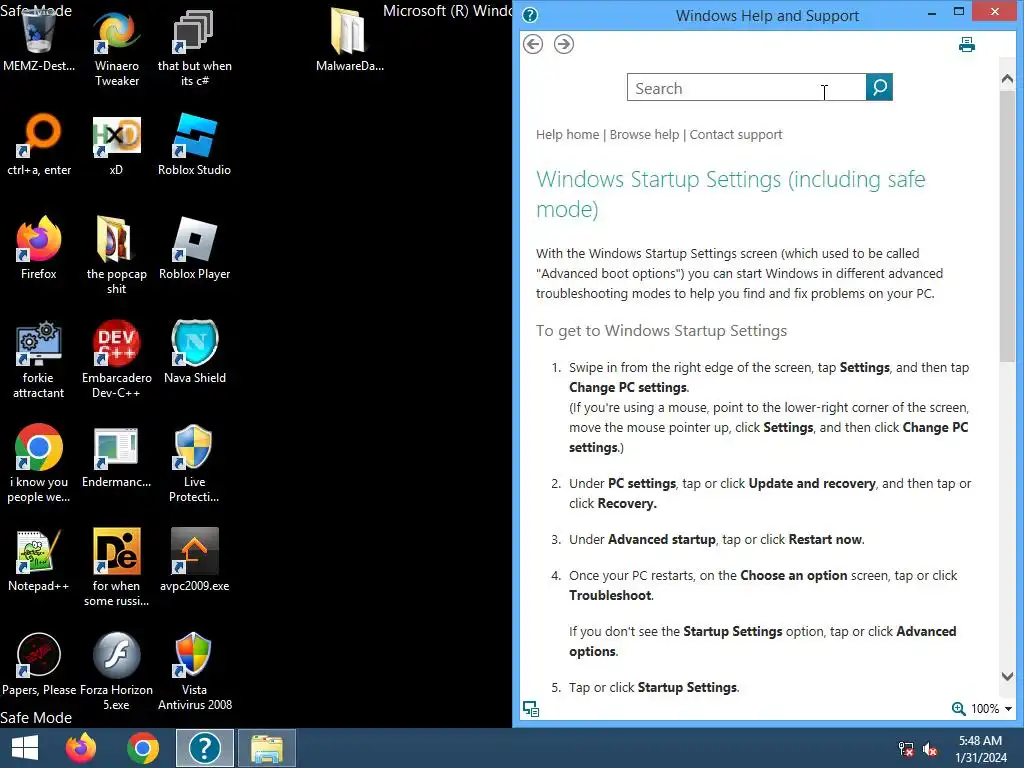The width and height of the screenshot is (1024, 768).
Task: Click the Help window vertical scrollbar thumb
Action: pyautogui.click(x=1007, y=225)
